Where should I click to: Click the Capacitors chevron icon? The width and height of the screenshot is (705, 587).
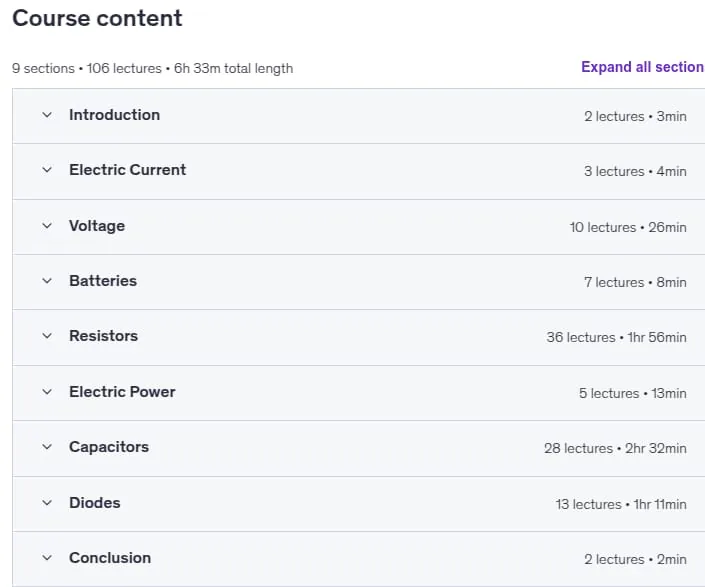click(47, 447)
